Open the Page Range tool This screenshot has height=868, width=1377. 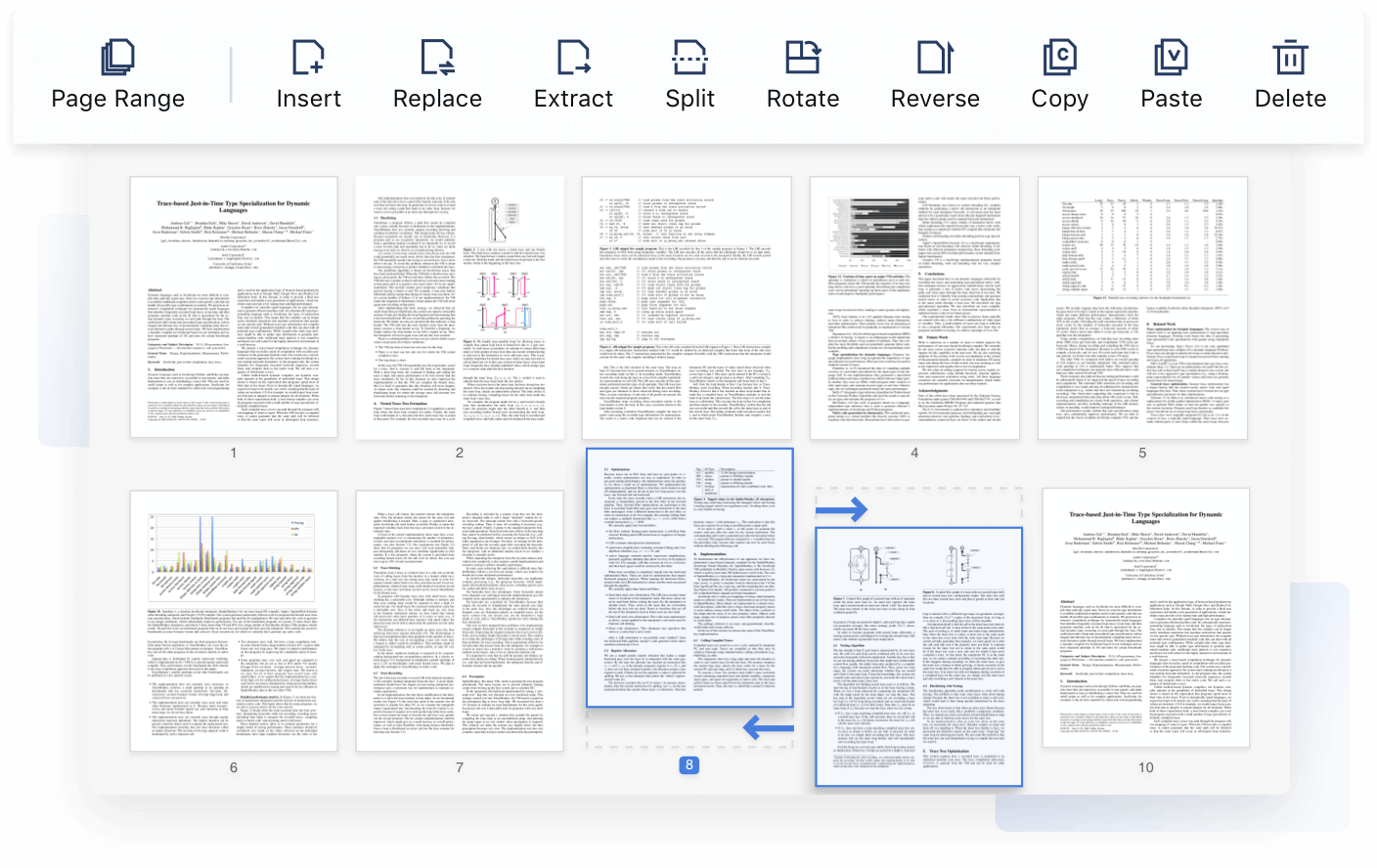(x=117, y=75)
